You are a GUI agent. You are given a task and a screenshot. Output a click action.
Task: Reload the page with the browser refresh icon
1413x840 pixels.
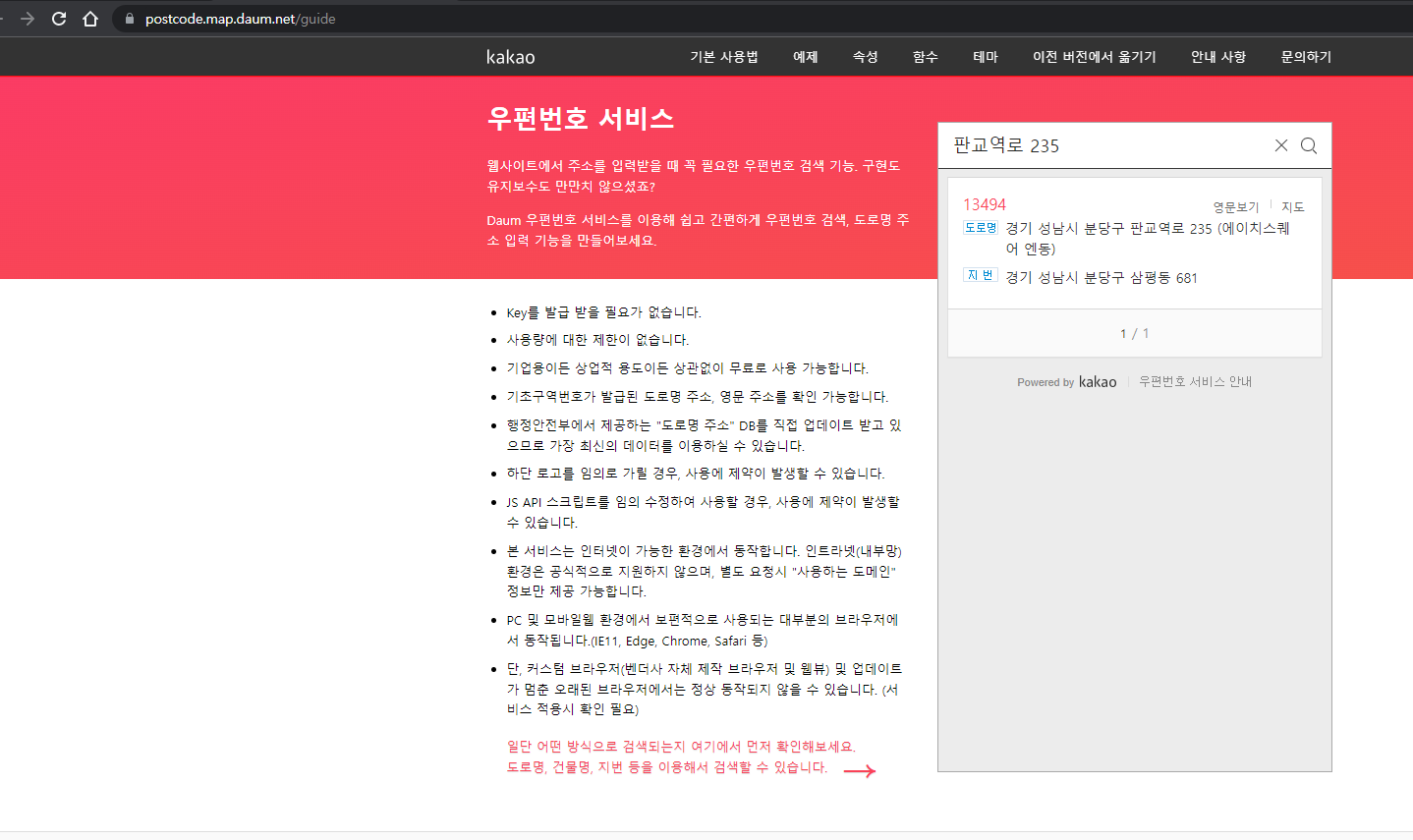[59, 19]
